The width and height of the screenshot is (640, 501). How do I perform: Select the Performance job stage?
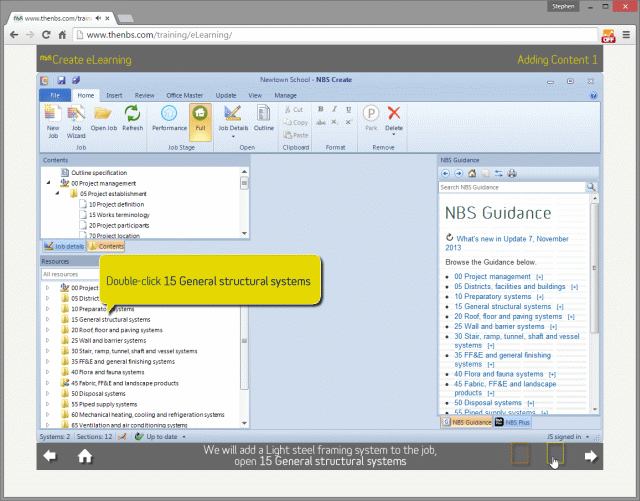[x=169, y=118]
